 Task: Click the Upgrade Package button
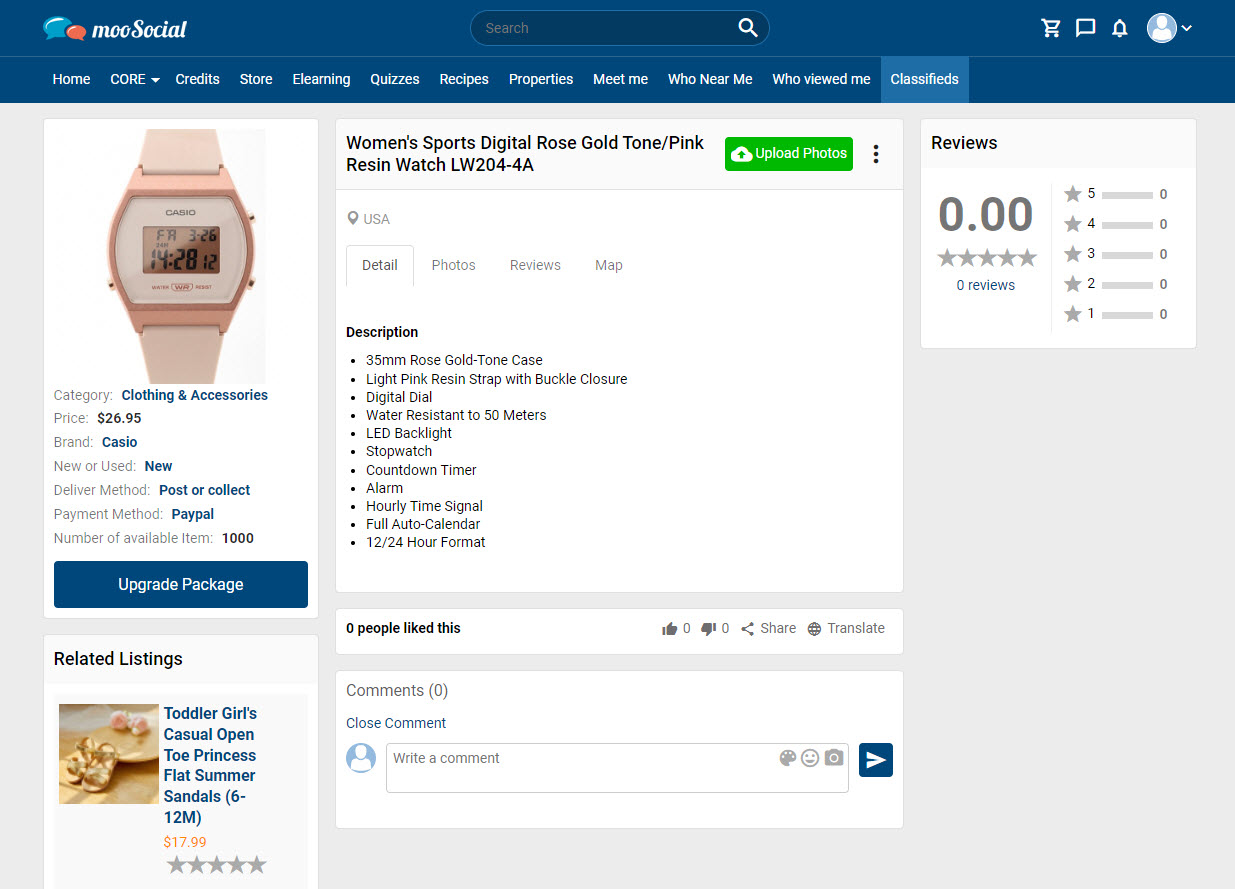pyautogui.click(x=181, y=584)
